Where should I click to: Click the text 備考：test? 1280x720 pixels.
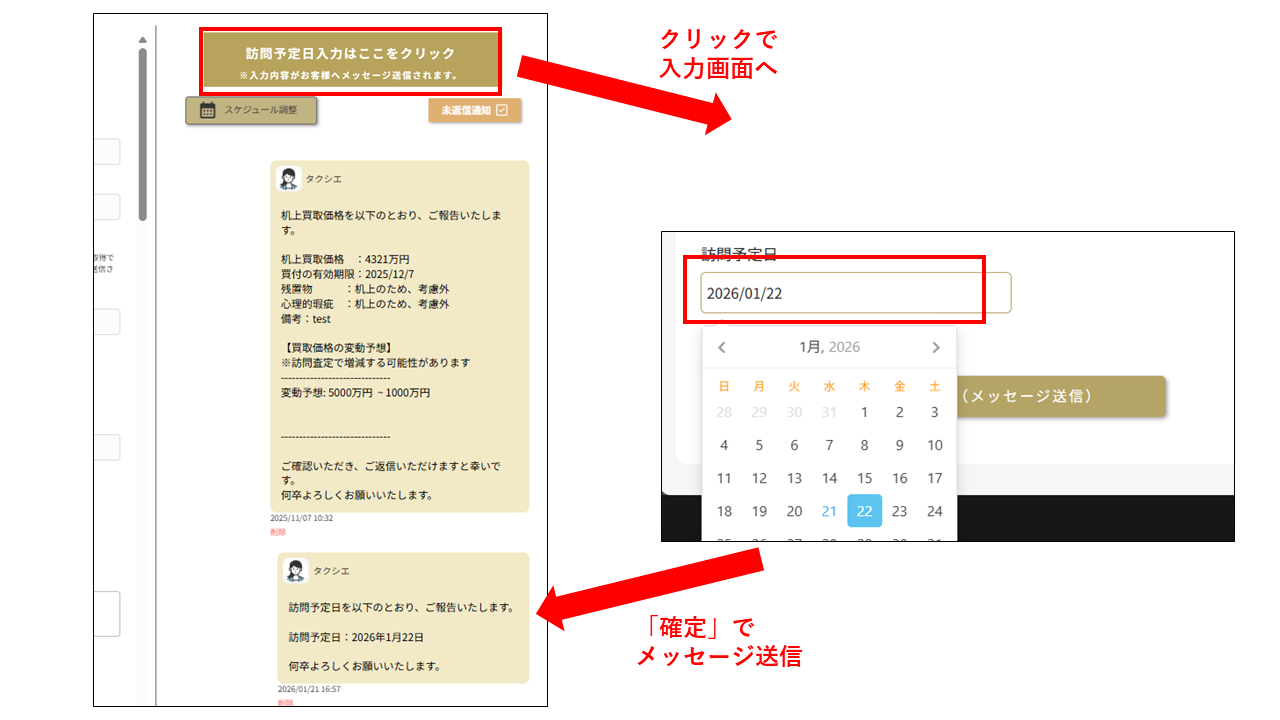tap(305, 319)
